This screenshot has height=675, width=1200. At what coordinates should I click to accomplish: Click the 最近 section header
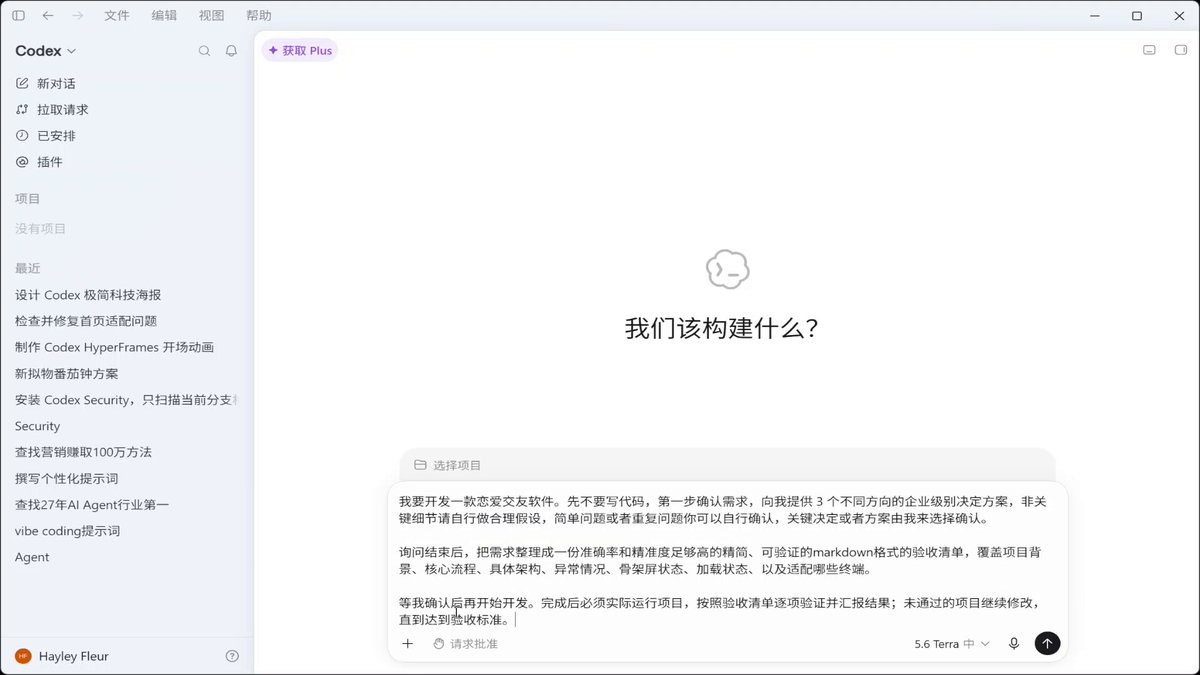pyautogui.click(x=28, y=268)
